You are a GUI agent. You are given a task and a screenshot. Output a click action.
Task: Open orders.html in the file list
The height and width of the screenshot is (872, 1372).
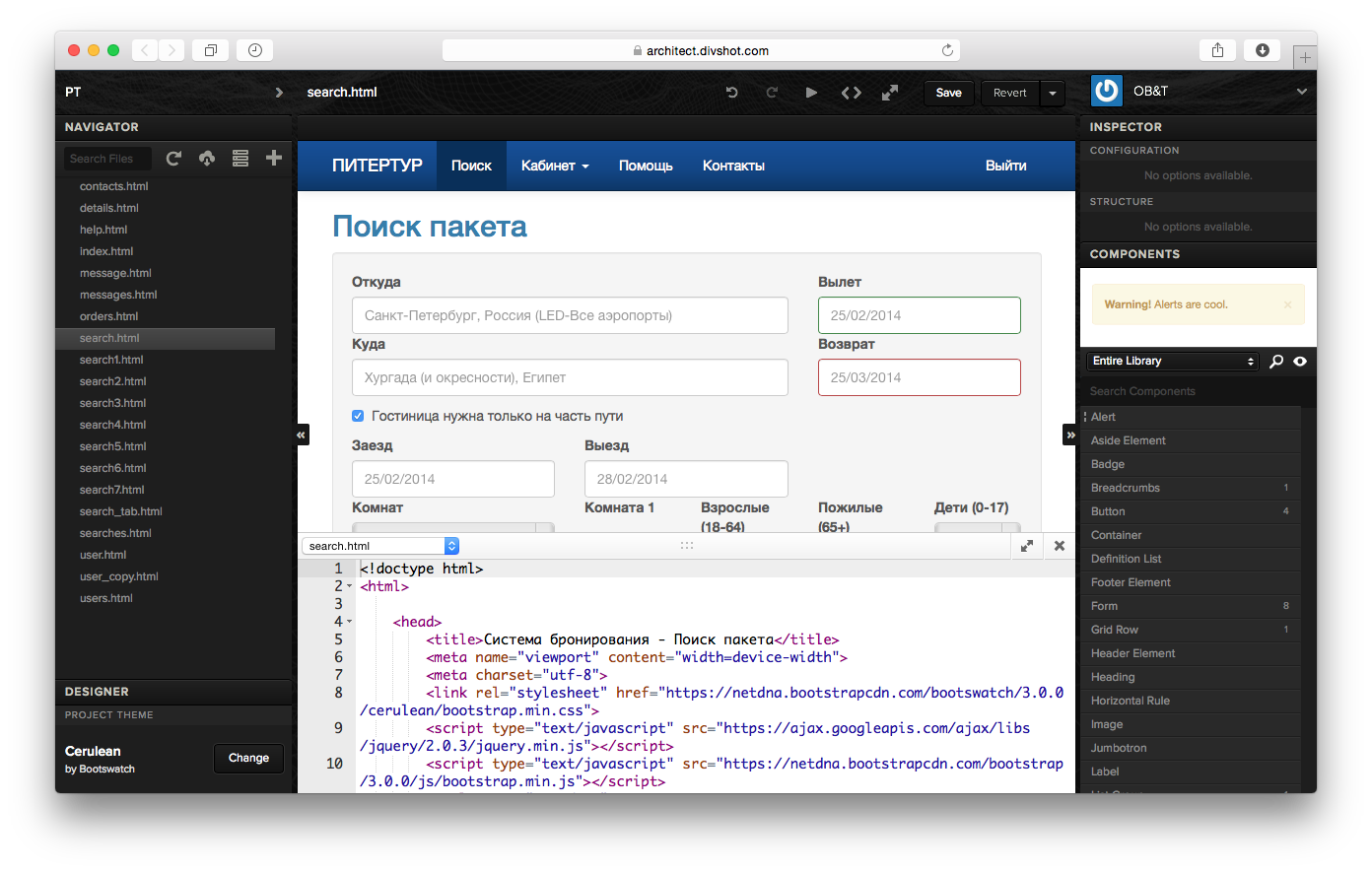click(x=109, y=316)
